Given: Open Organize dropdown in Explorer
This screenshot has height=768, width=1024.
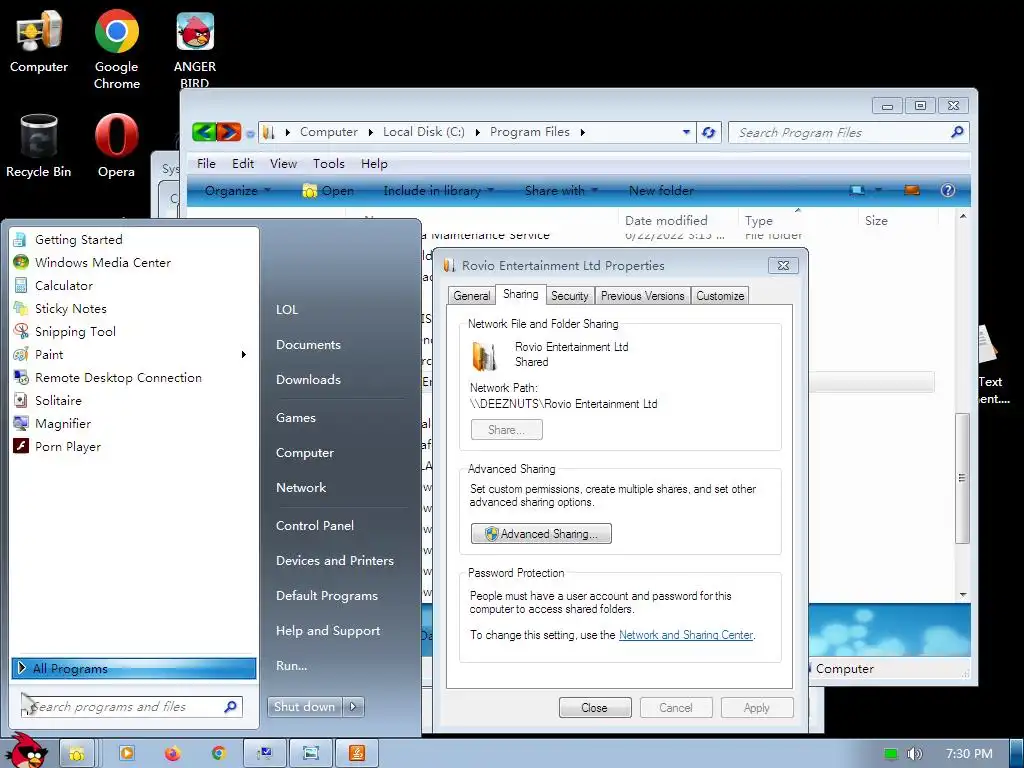Looking at the screenshot, I should coord(238,191).
